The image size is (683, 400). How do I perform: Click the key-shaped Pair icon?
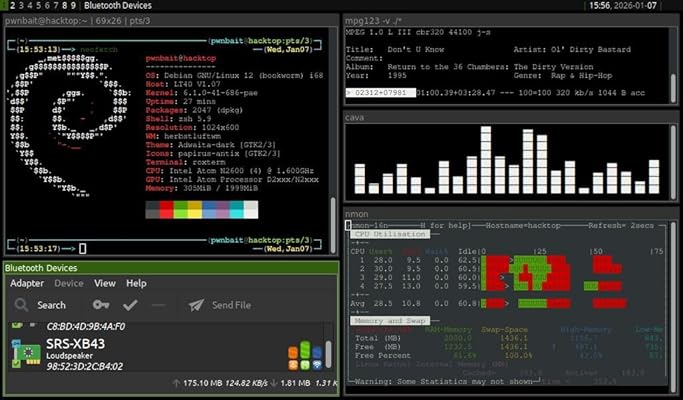(101, 305)
